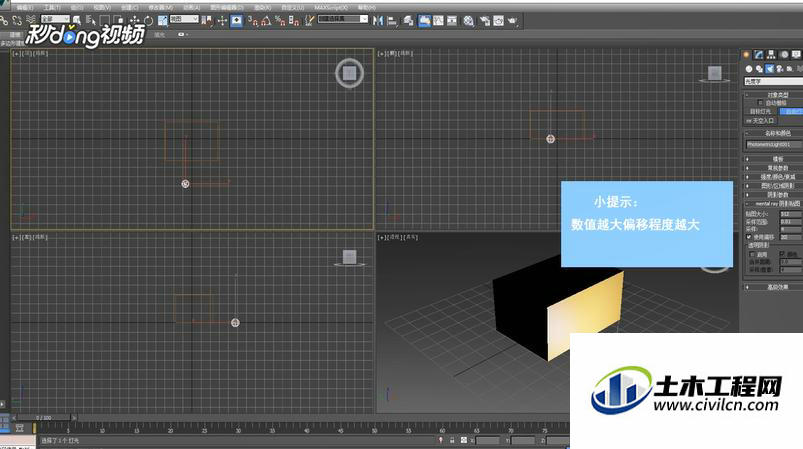The image size is (803, 449).
Task: Activate the Bind to Space Warp tool
Action: click(31, 20)
